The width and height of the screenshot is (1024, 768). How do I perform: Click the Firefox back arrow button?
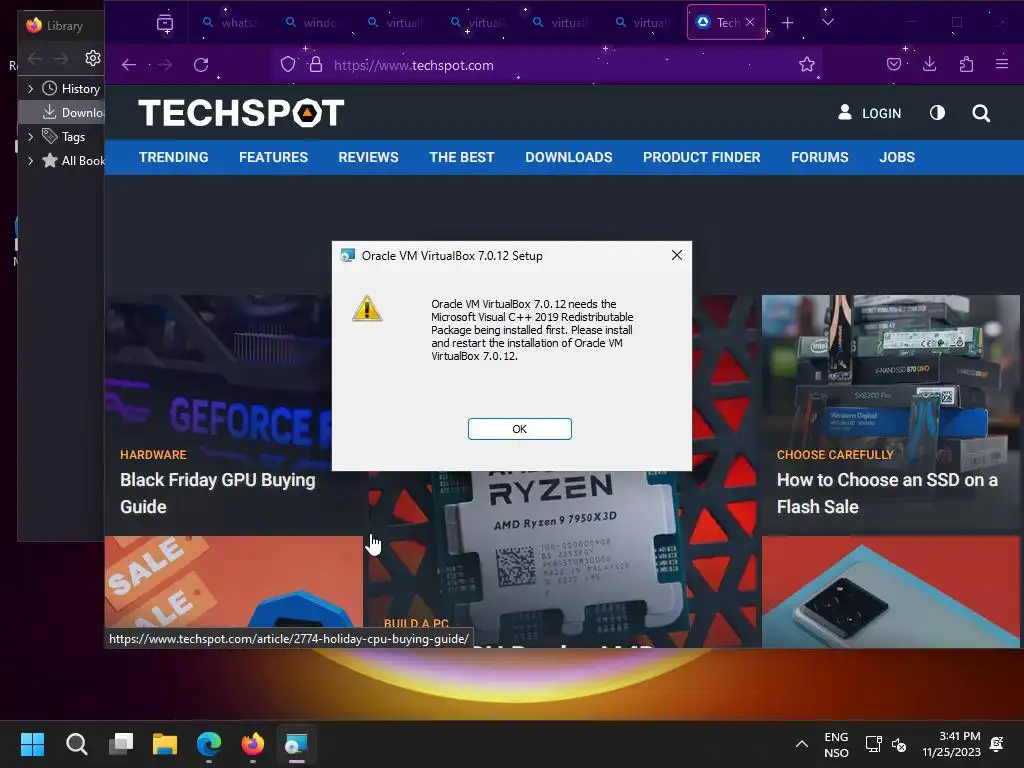[x=129, y=65]
